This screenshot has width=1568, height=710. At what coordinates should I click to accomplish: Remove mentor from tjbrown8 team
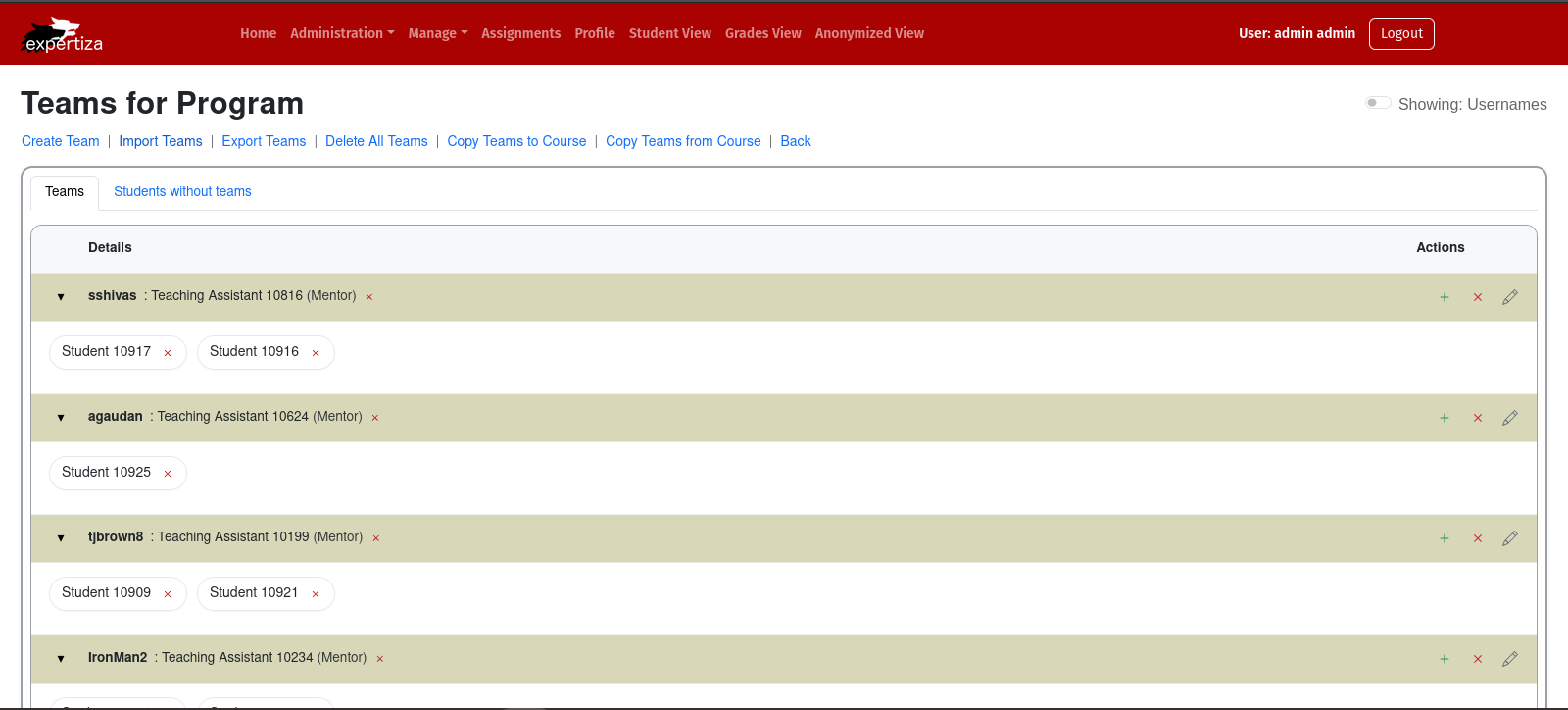coord(376,538)
